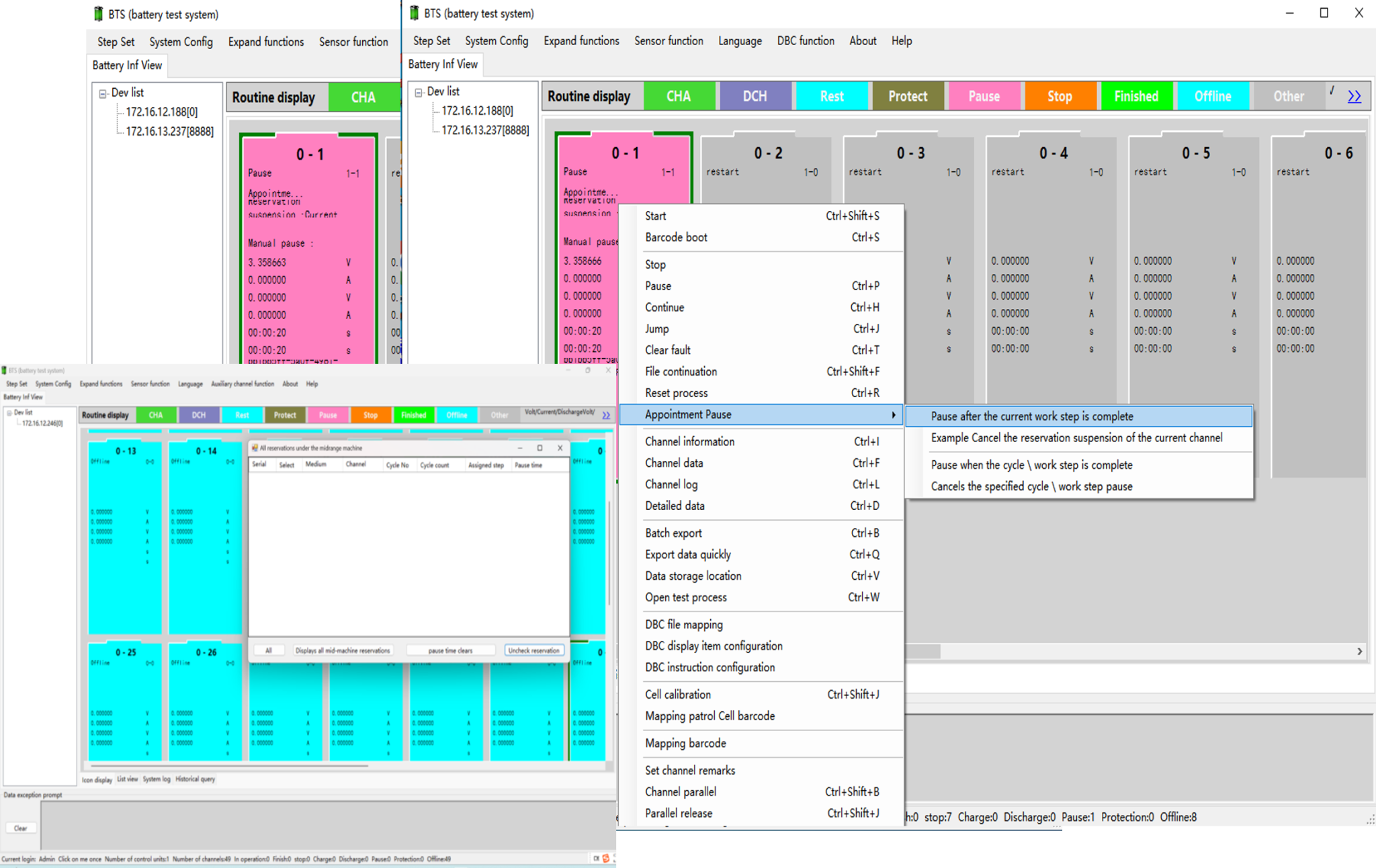Select all reservations with the All button
The width and height of the screenshot is (1376, 868).
click(269, 650)
